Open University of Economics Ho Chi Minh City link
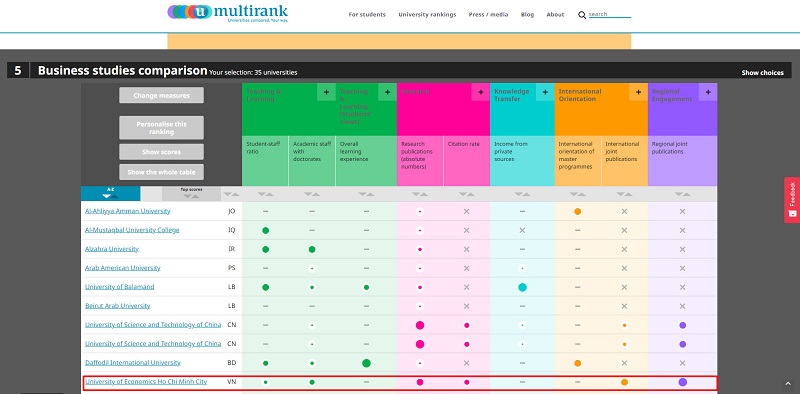 [146, 382]
